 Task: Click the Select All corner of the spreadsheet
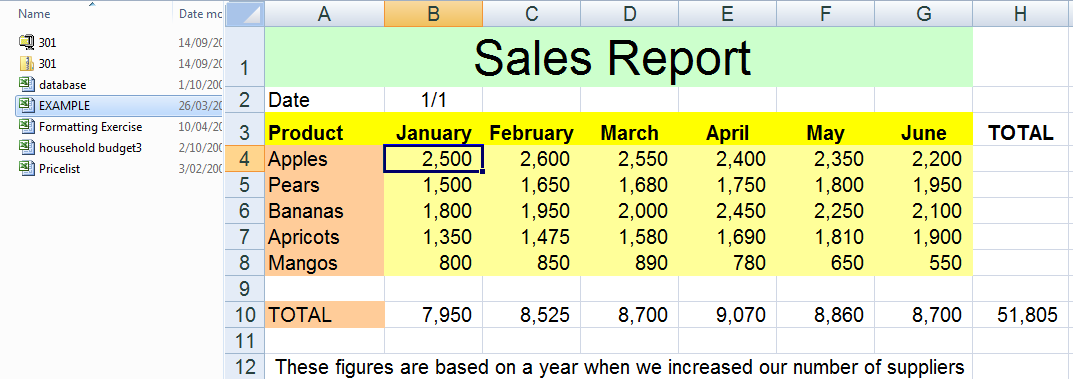click(245, 13)
